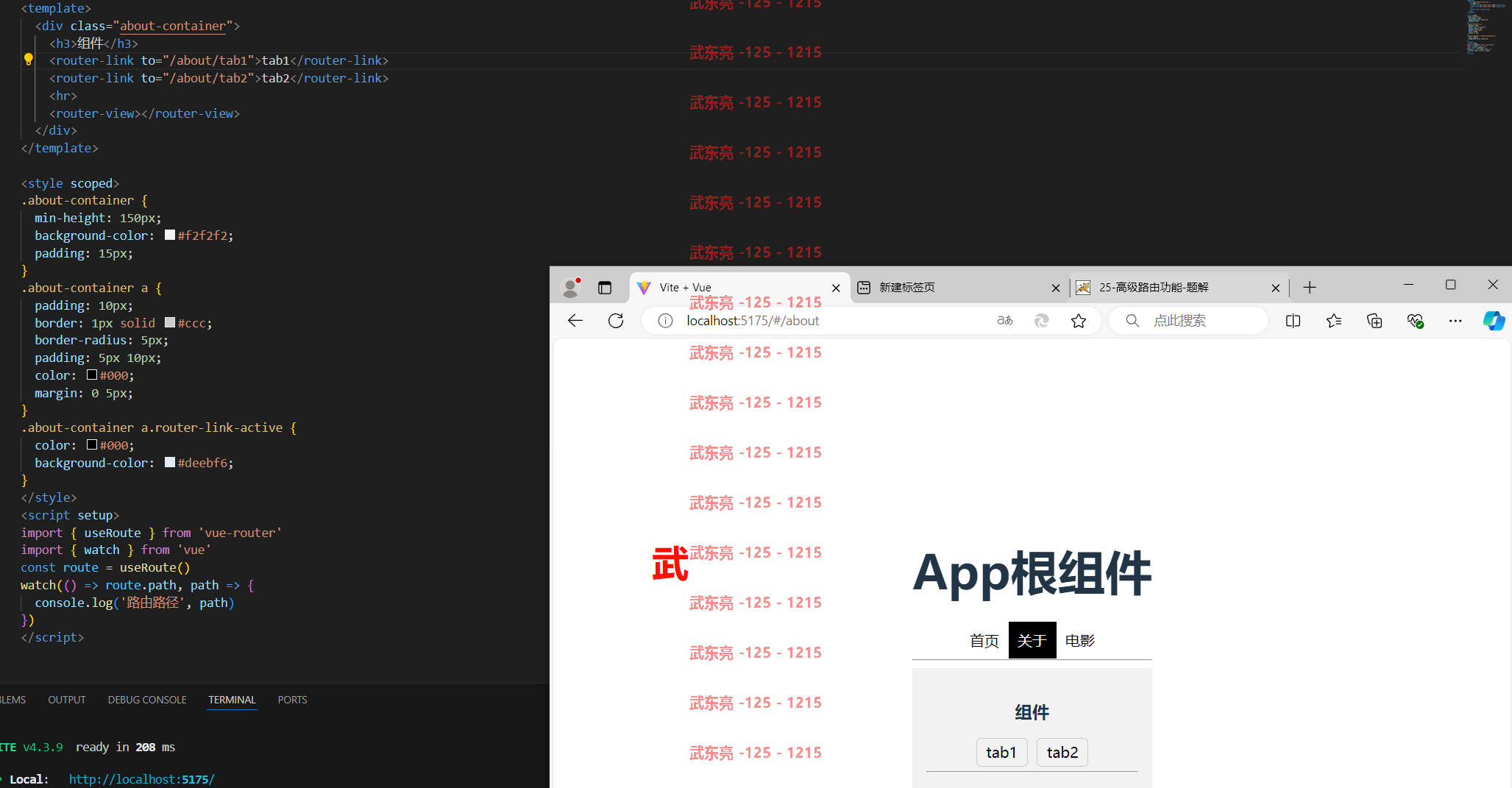Open the http://localhost:5175/ terminal link
1512x788 pixels.
[142, 779]
